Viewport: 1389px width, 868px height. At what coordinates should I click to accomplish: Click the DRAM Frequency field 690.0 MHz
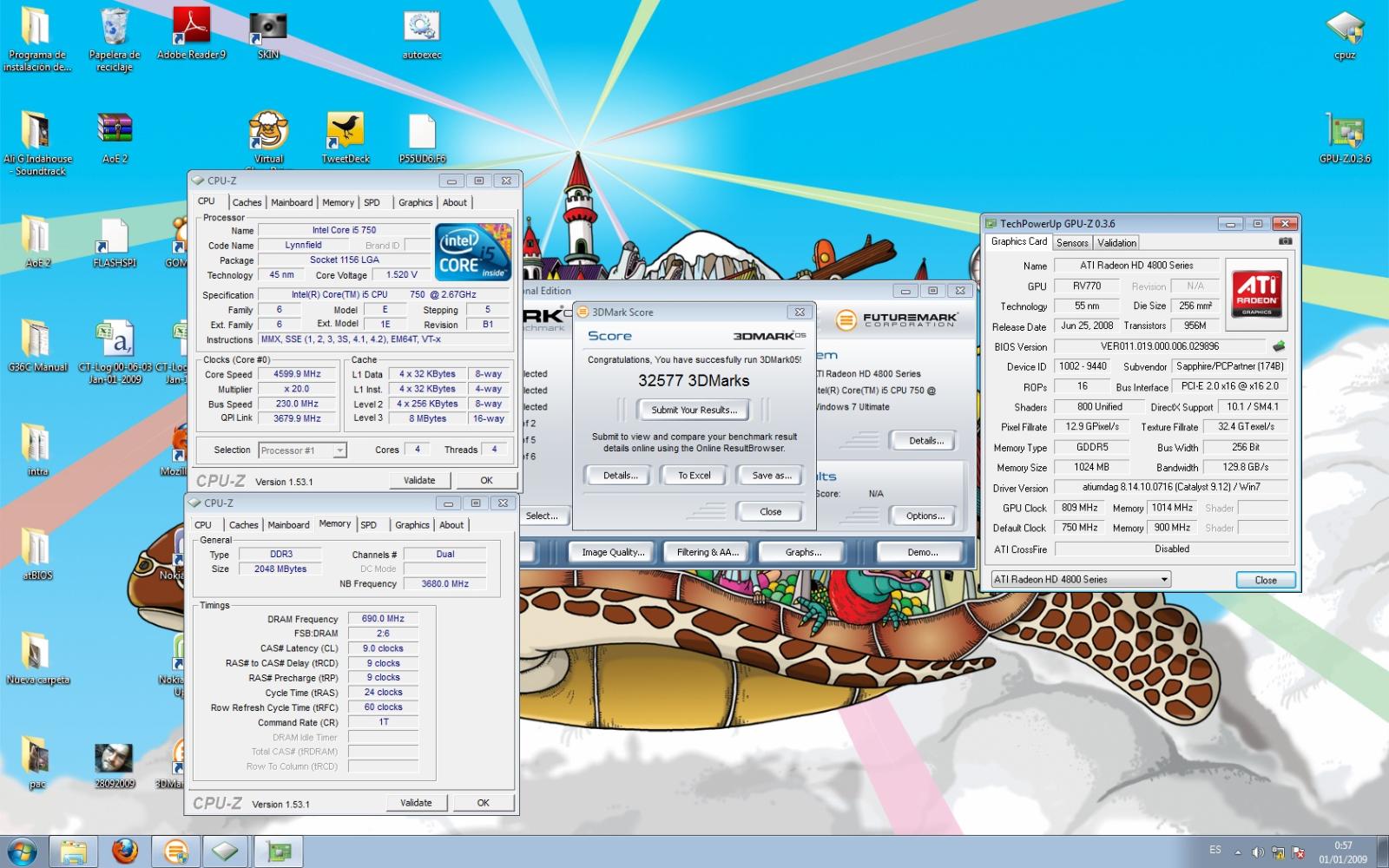tap(383, 619)
